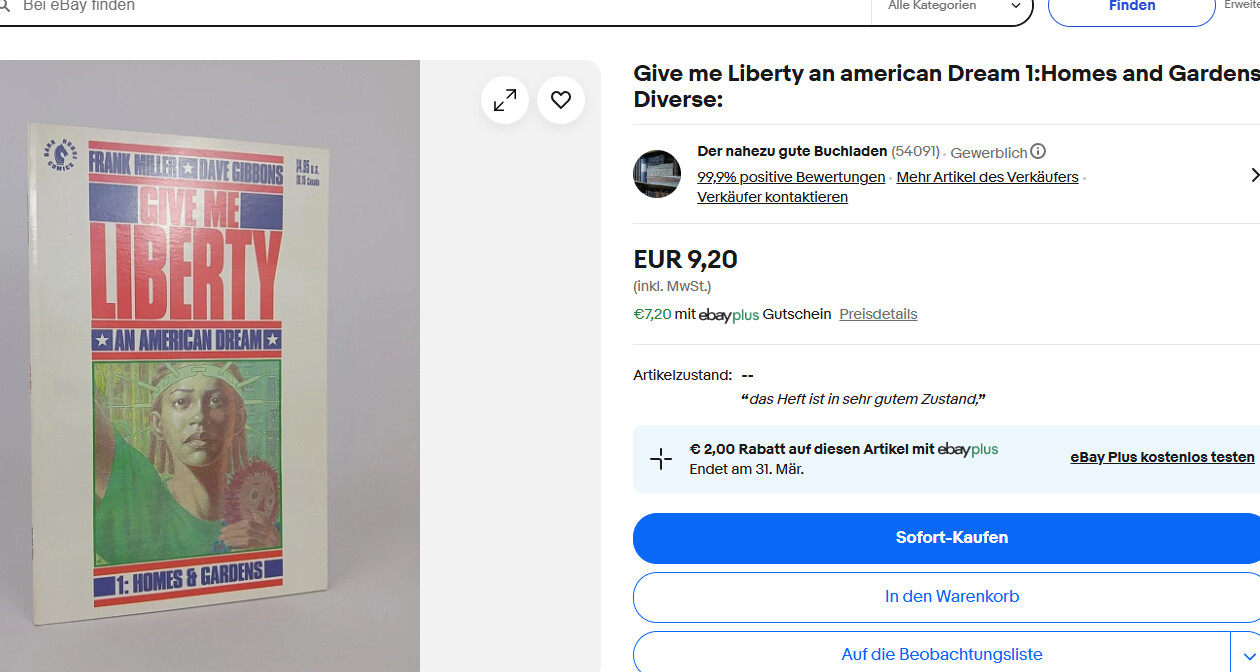
Task: Add item to favorites with heart icon
Action: pos(561,100)
